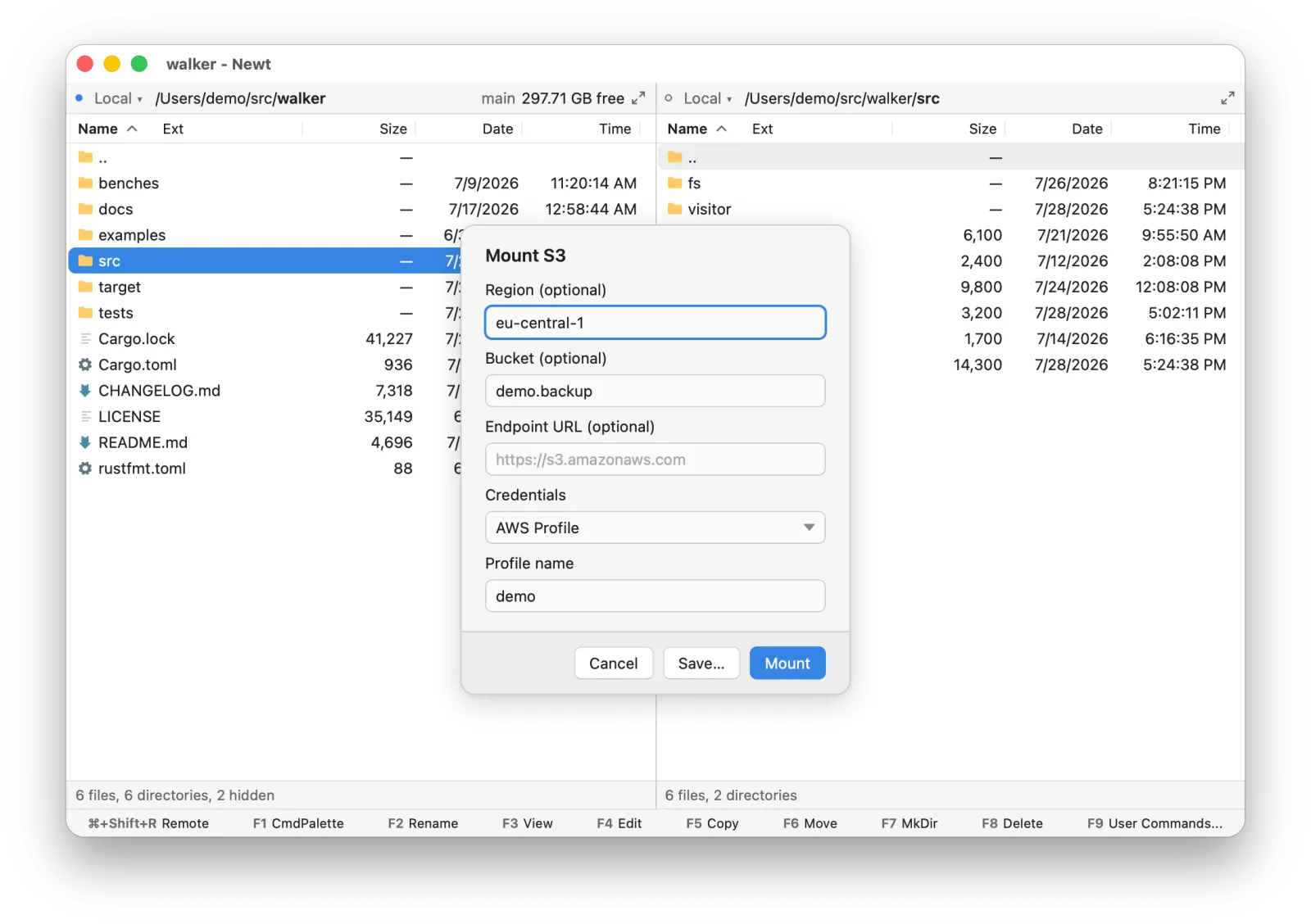Click the Date column header in the right pane

[x=1087, y=129]
